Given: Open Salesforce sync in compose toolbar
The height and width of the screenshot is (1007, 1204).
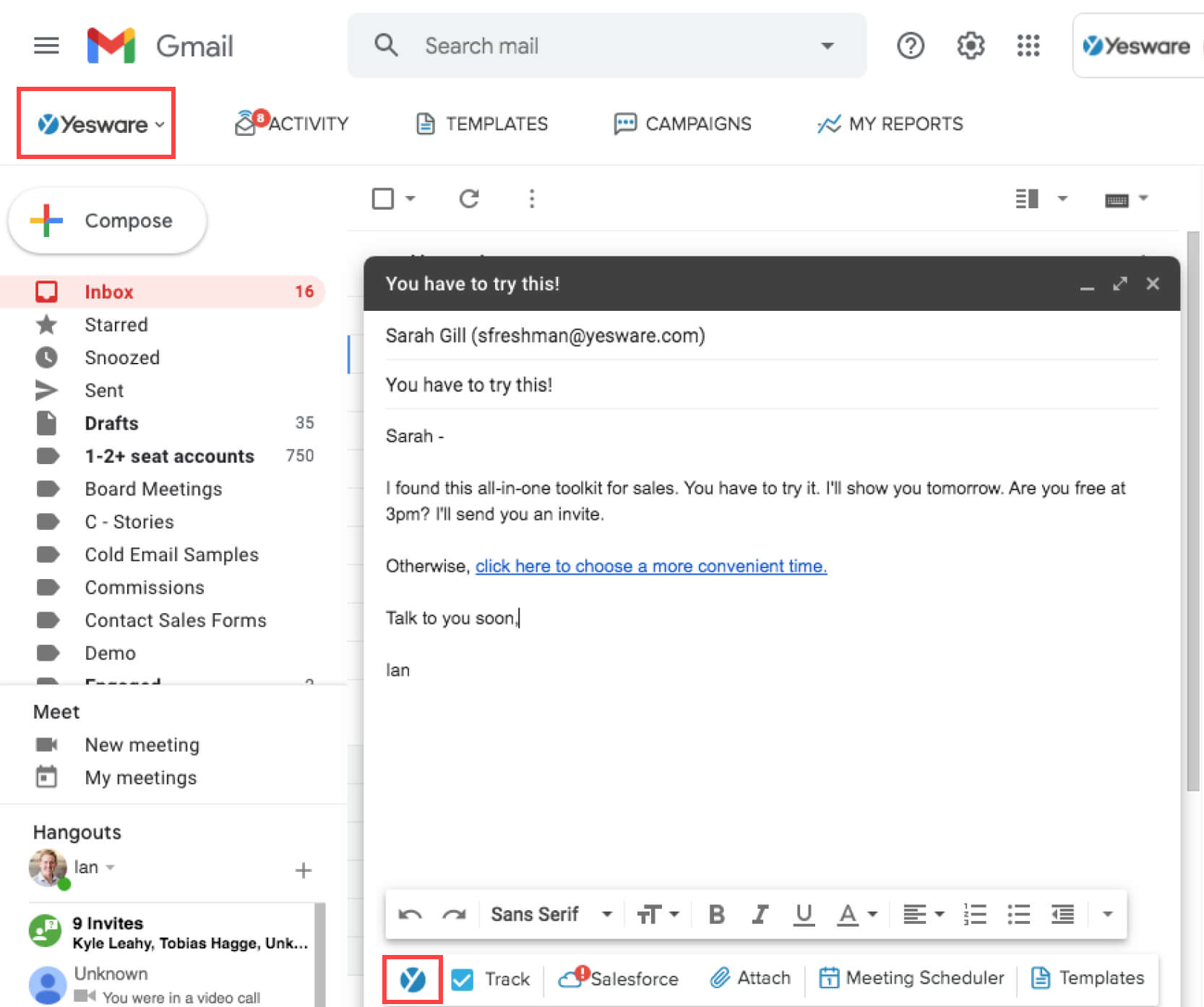Looking at the screenshot, I should pos(619,978).
